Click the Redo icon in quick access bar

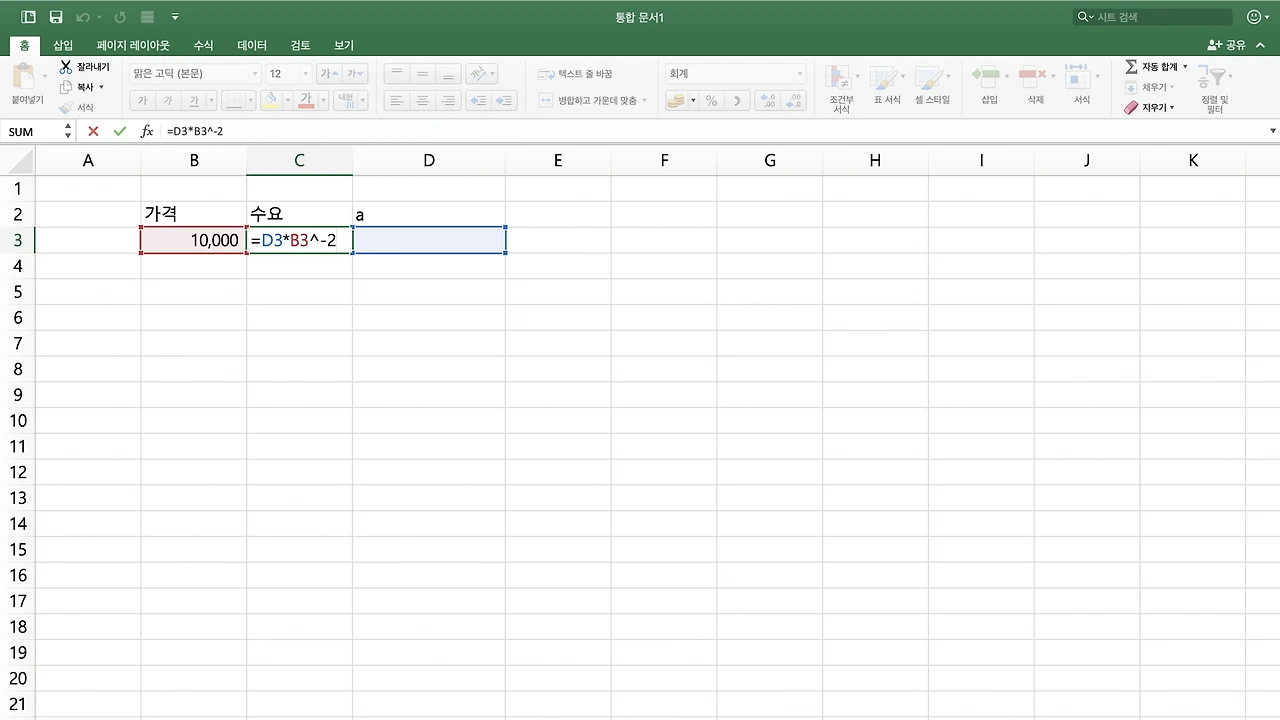click(x=120, y=17)
